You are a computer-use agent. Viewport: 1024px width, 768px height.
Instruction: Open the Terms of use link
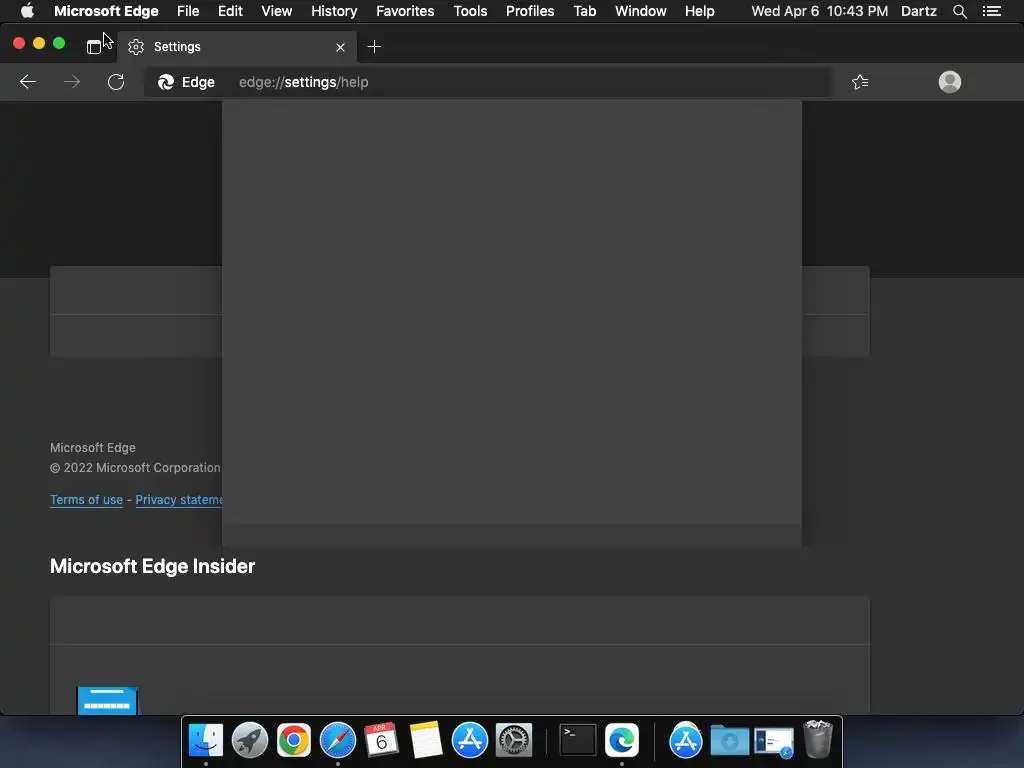point(86,500)
